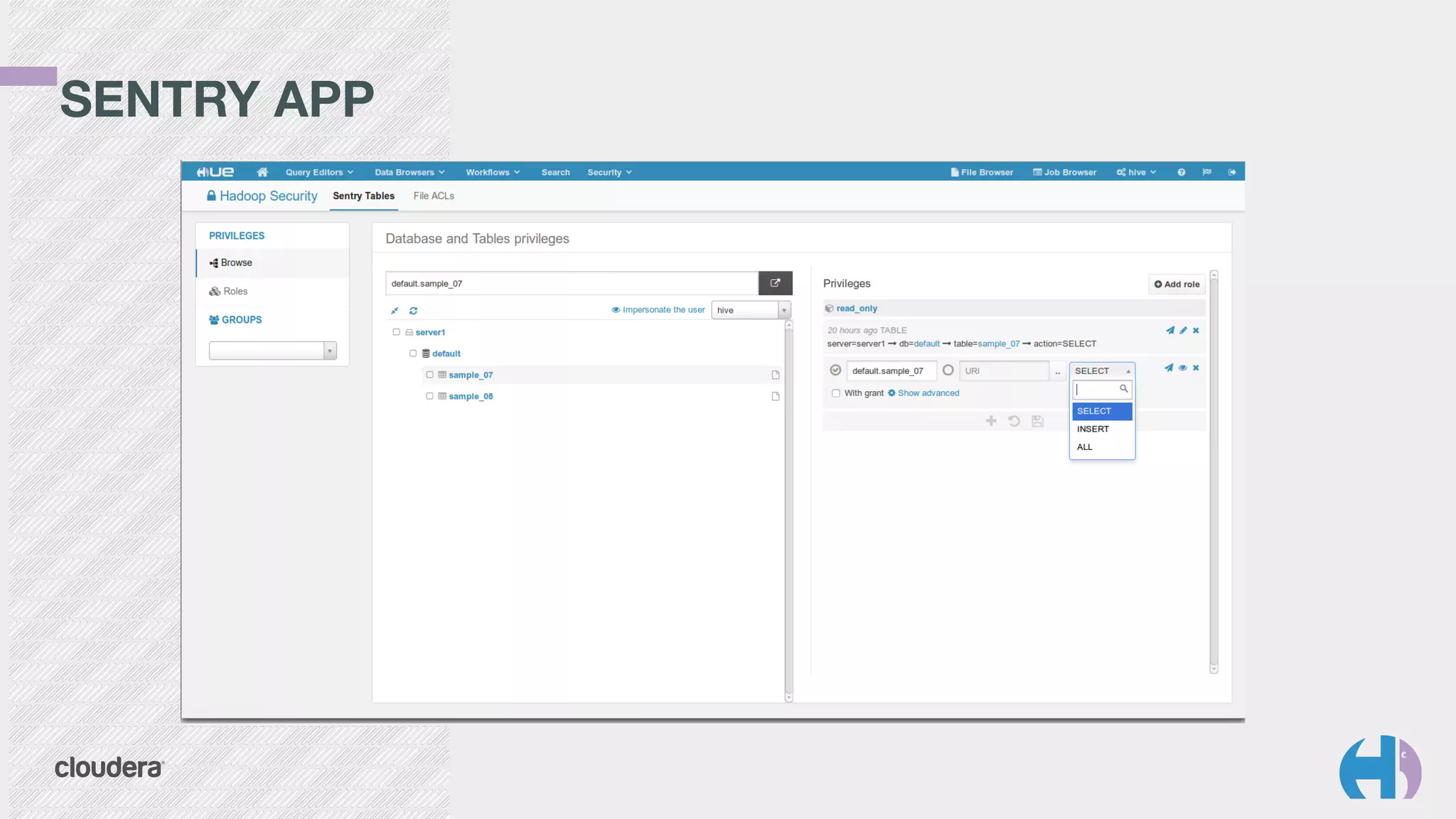Click the save disk icon under privileges
Image resolution: width=1456 pixels, height=819 pixels.
tap(1037, 421)
